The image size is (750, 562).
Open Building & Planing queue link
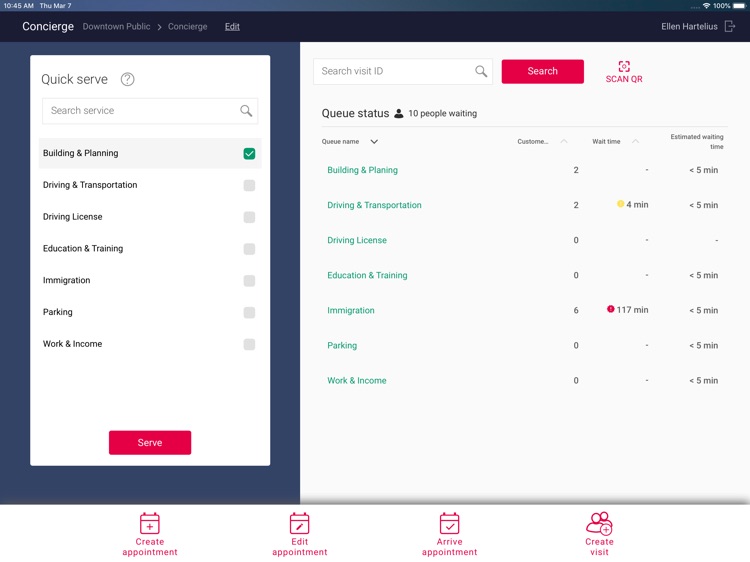pyautogui.click(x=362, y=170)
